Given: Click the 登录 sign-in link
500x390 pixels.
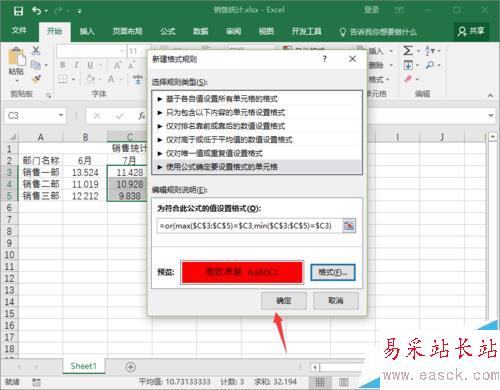Looking at the screenshot, I should click(371, 10).
